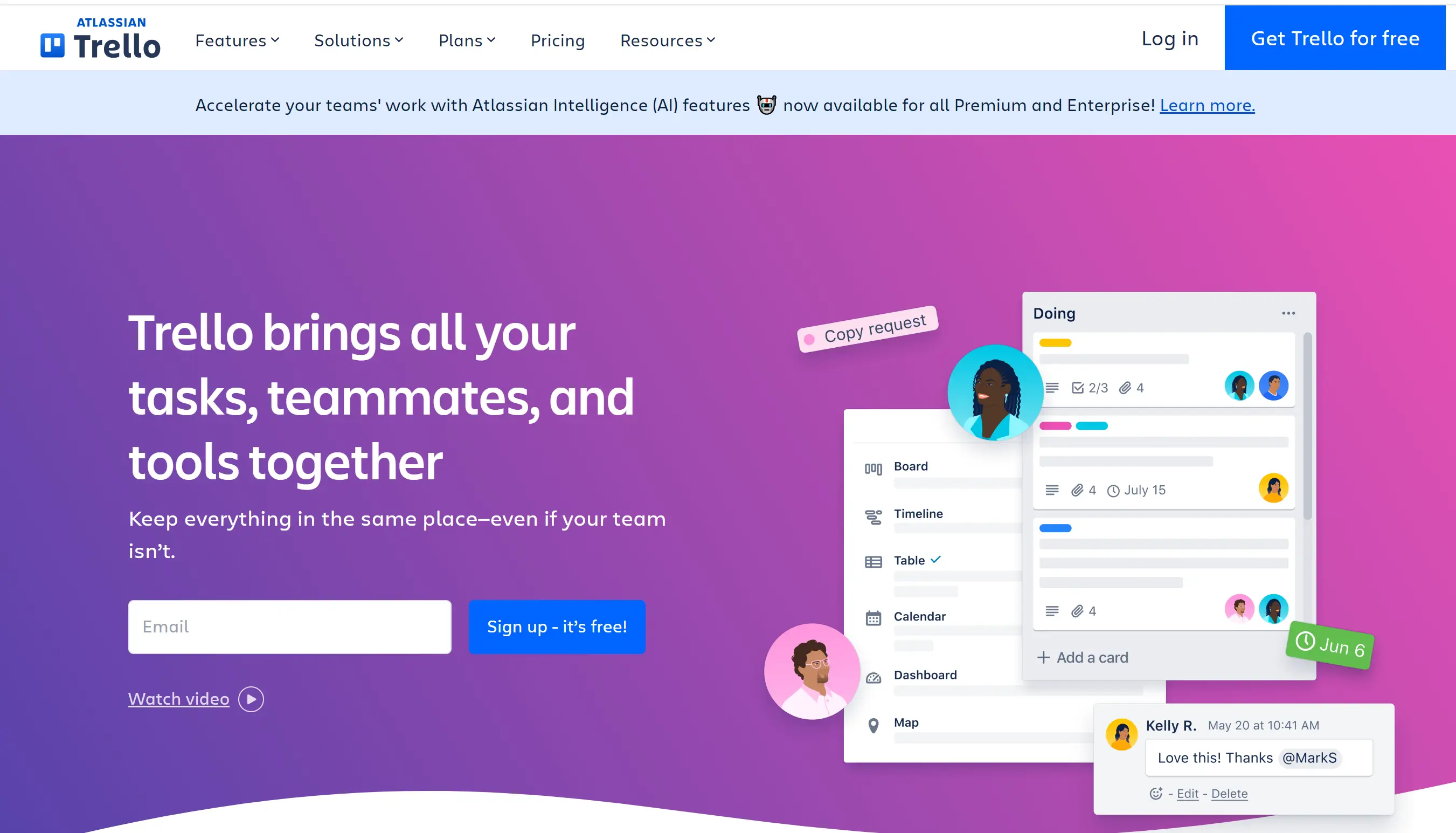This screenshot has height=833, width=1456.
Task: Click the Board view icon
Action: coord(873,466)
